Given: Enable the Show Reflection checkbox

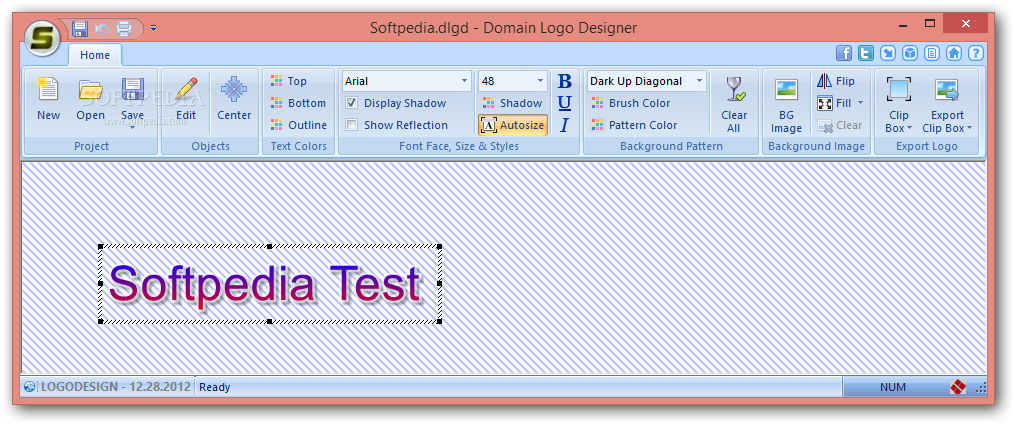Looking at the screenshot, I should click(351, 125).
